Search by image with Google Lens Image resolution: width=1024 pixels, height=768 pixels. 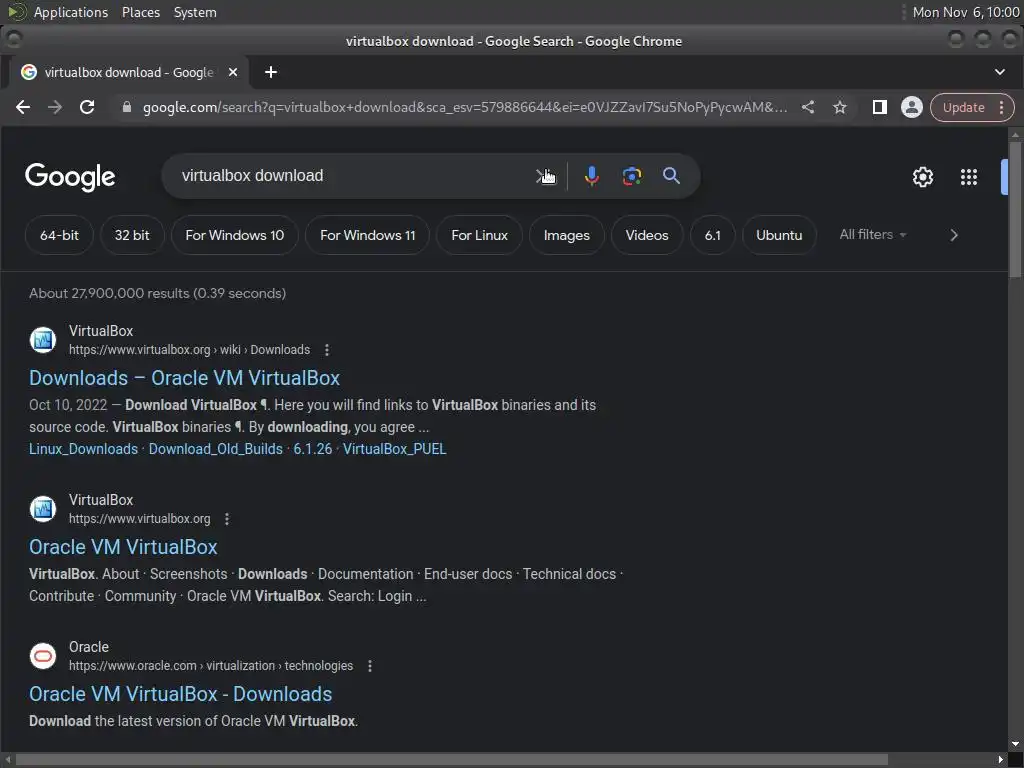click(x=632, y=176)
